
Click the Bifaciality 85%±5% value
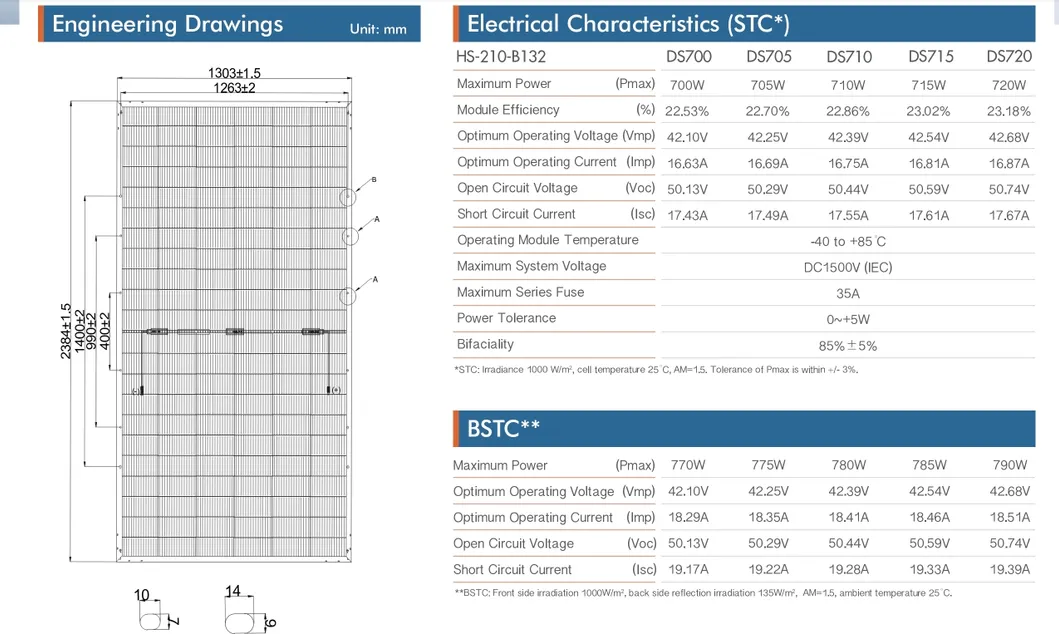click(848, 346)
